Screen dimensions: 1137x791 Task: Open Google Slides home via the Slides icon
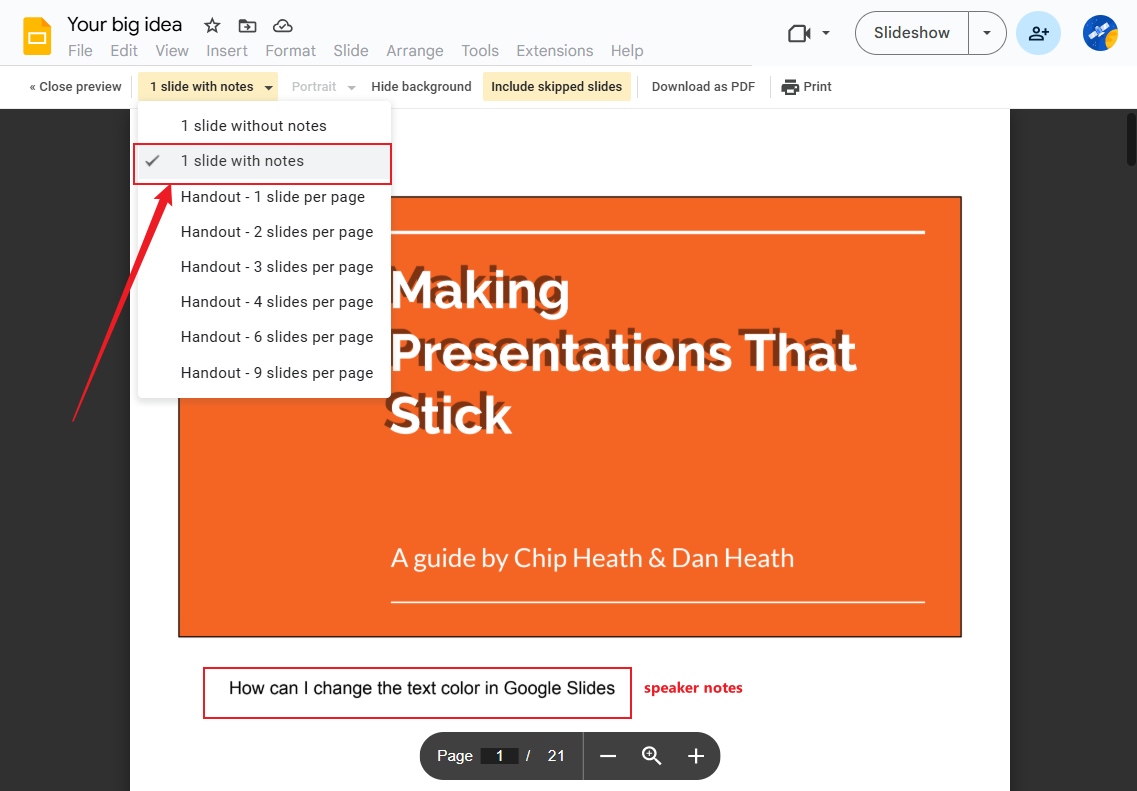pos(38,33)
